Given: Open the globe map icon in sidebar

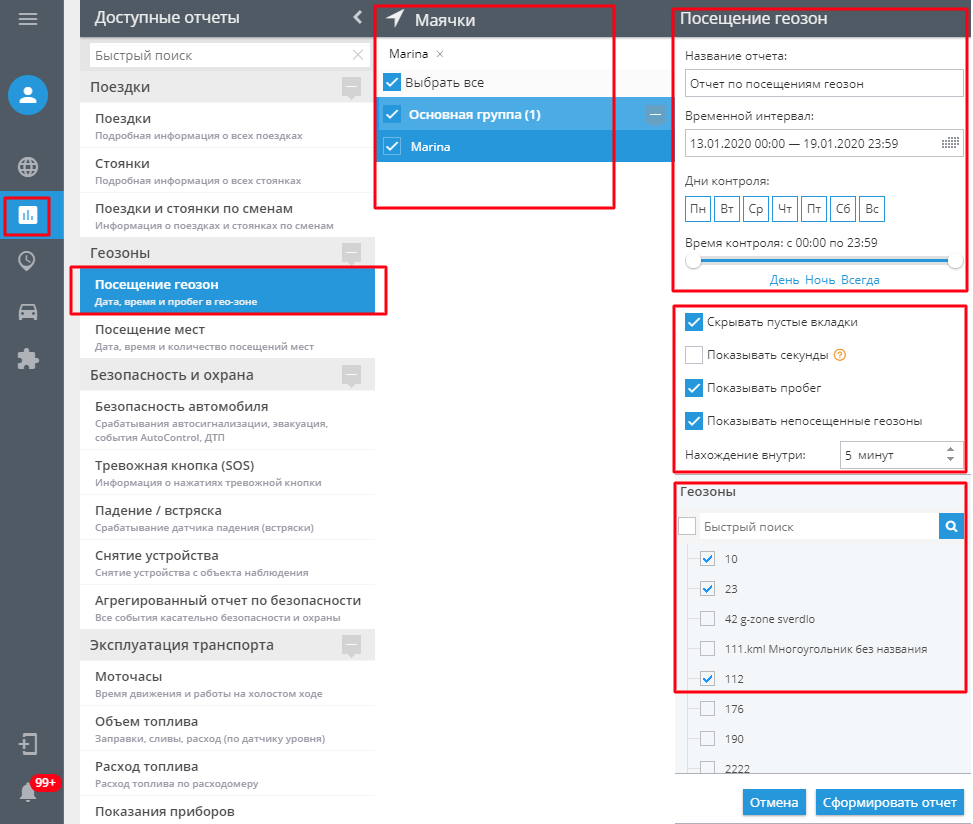Looking at the screenshot, I should (x=28, y=167).
